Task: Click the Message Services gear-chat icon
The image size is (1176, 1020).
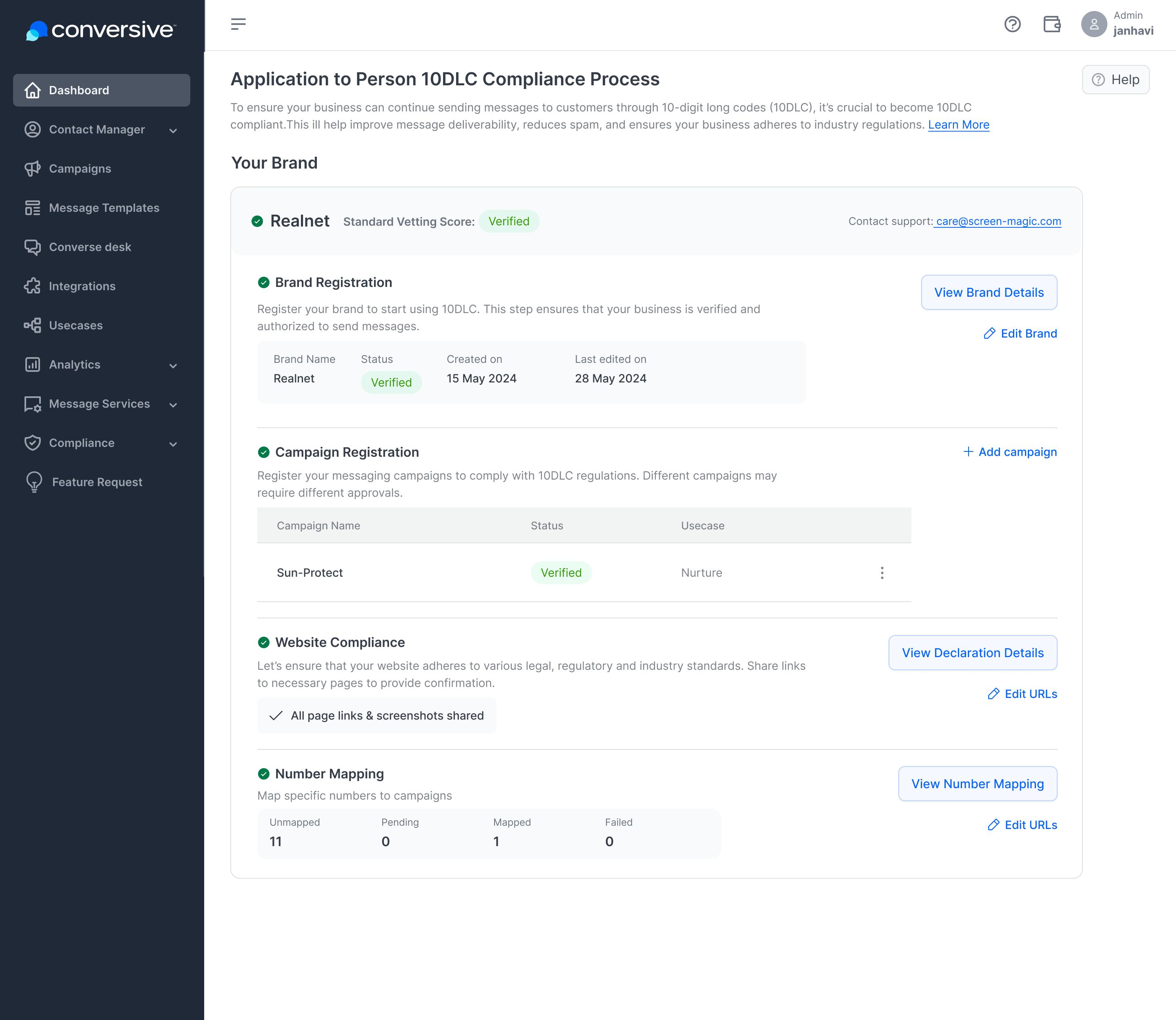Action: tap(32, 404)
